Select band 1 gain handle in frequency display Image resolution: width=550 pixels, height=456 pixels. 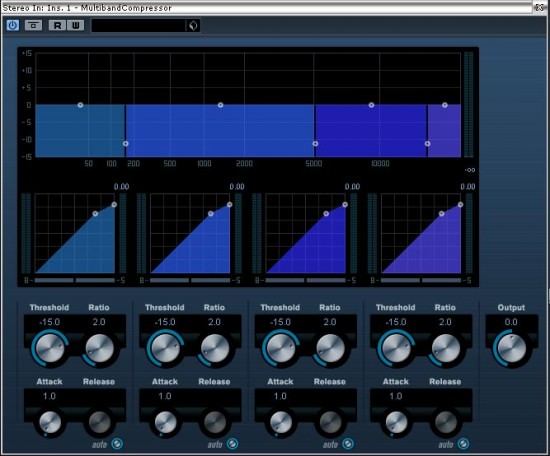tap(80, 105)
